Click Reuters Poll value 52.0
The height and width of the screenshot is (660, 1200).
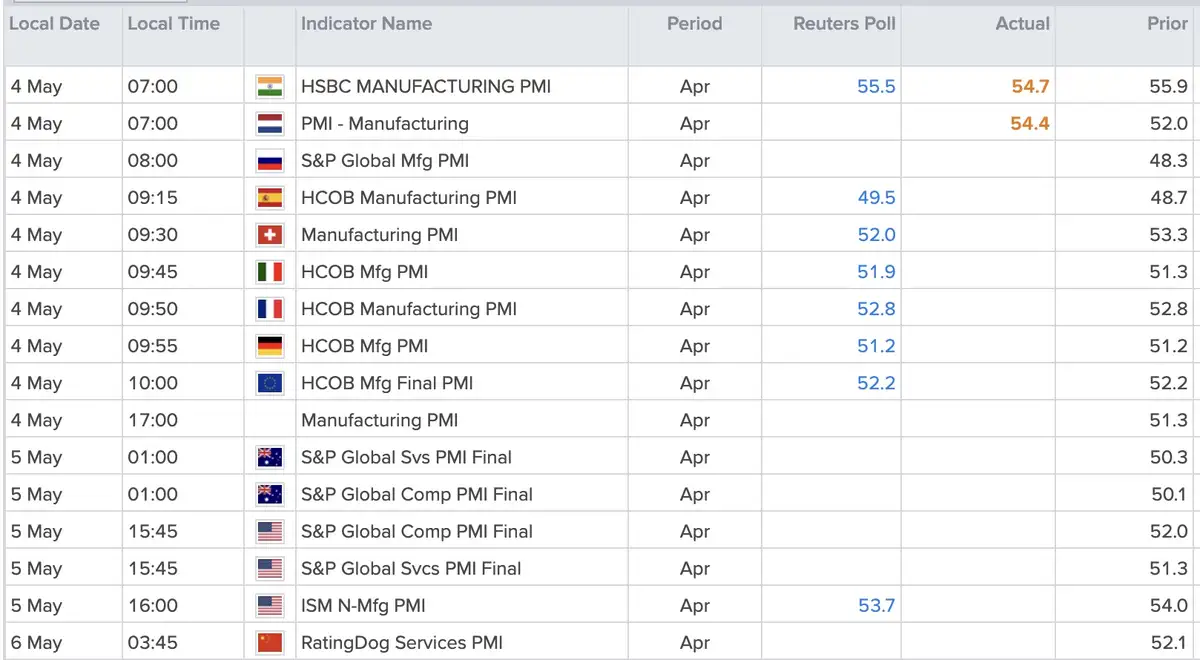pyautogui.click(x=876, y=235)
